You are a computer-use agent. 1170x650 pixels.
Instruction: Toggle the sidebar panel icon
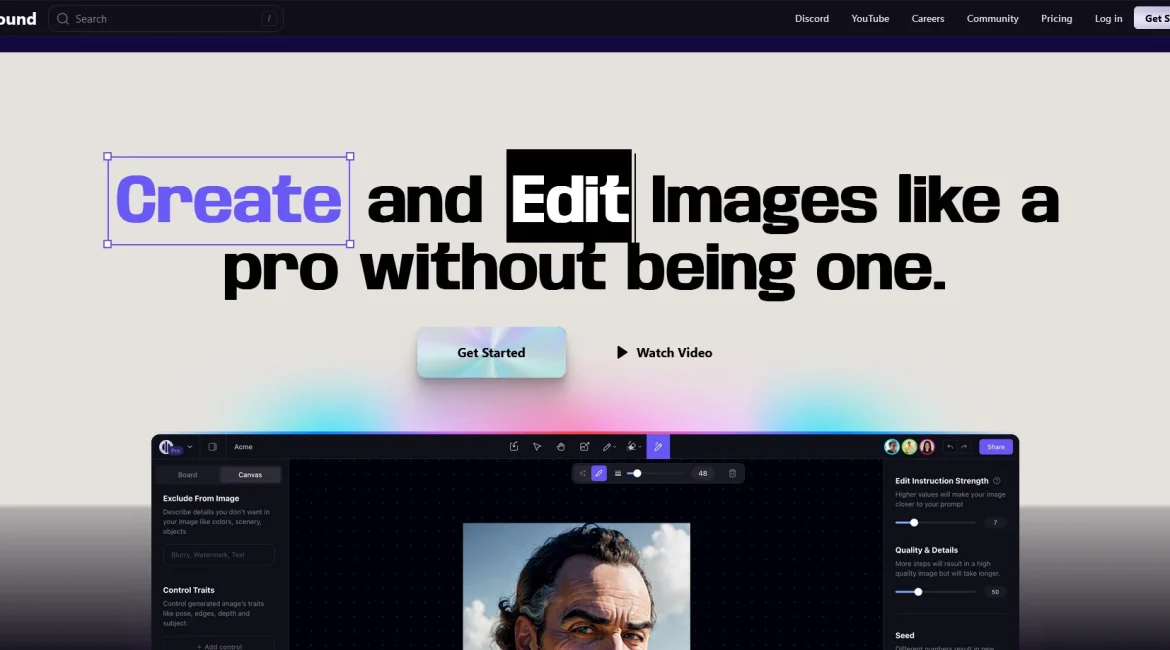(x=213, y=447)
